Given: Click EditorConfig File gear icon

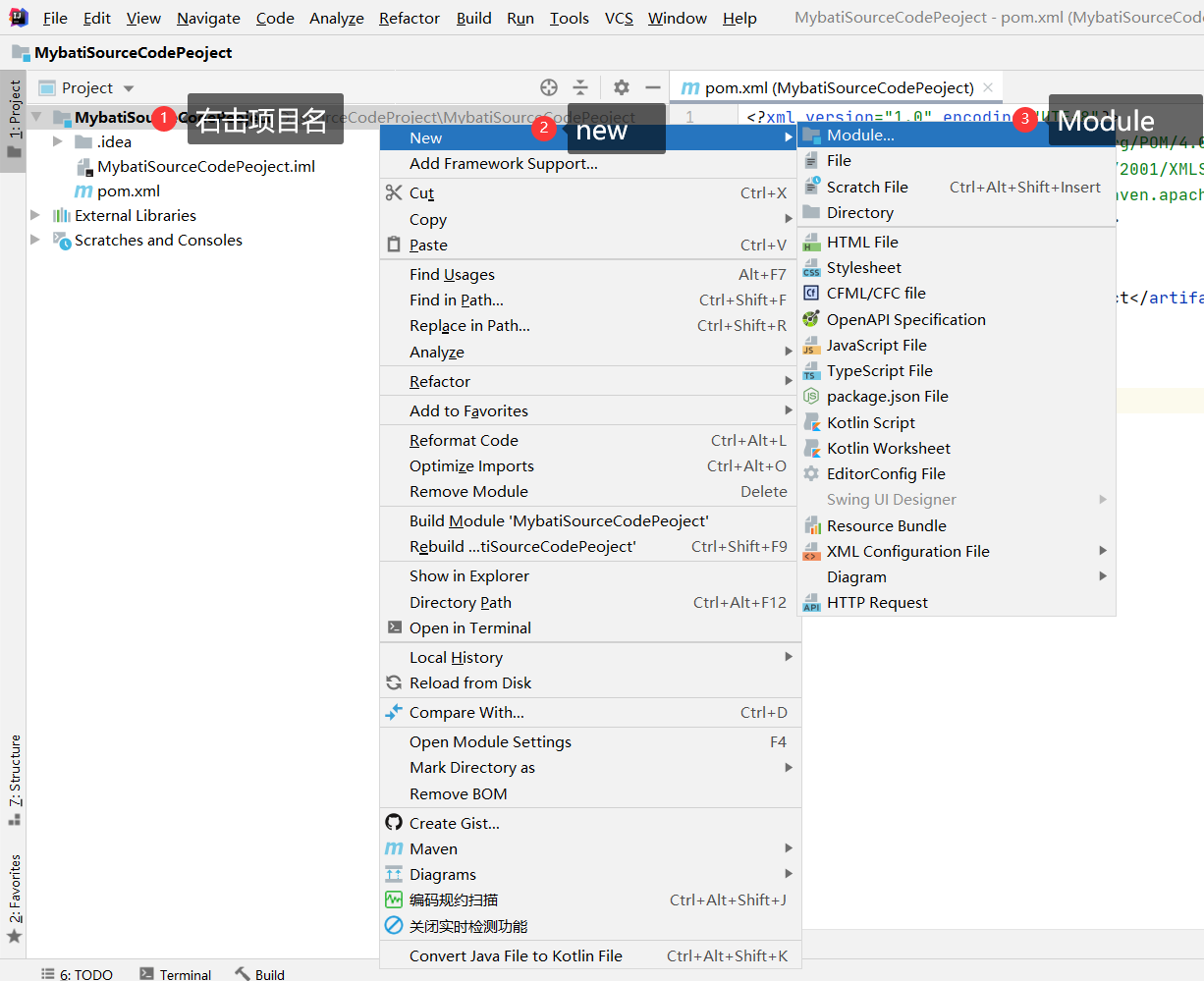Looking at the screenshot, I should coord(811,473).
